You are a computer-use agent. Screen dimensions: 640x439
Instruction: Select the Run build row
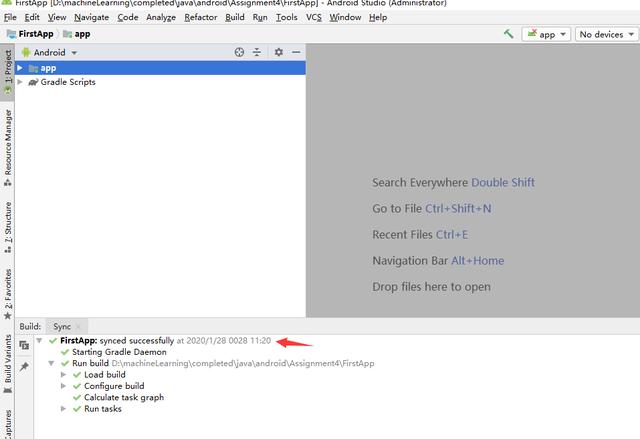[217, 364]
